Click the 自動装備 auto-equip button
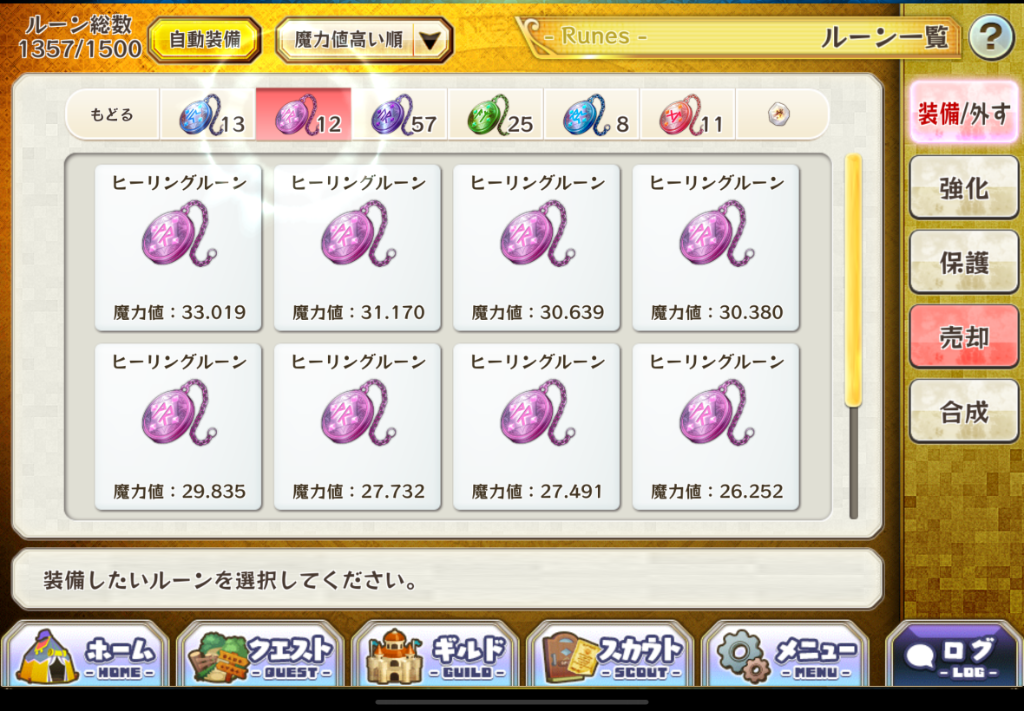The height and width of the screenshot is (711, 1024). (x=205, y=40)
